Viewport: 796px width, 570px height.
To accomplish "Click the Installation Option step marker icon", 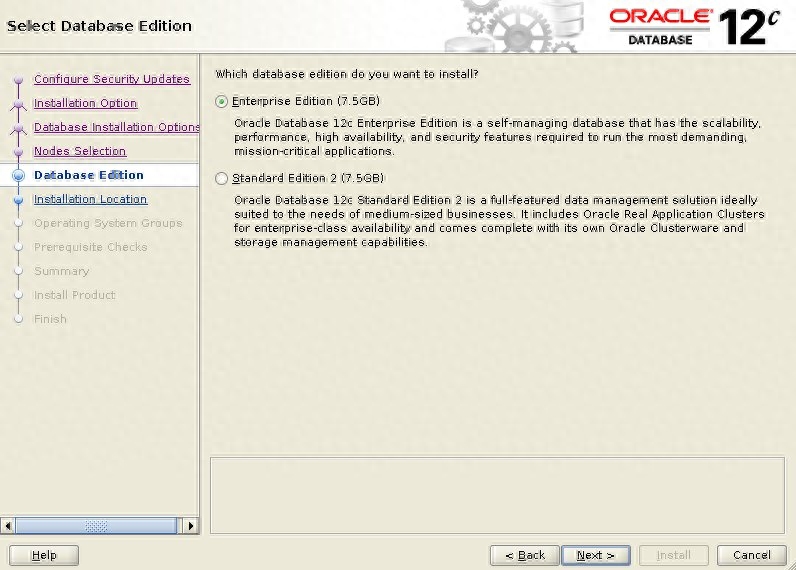I will [17, 104].
